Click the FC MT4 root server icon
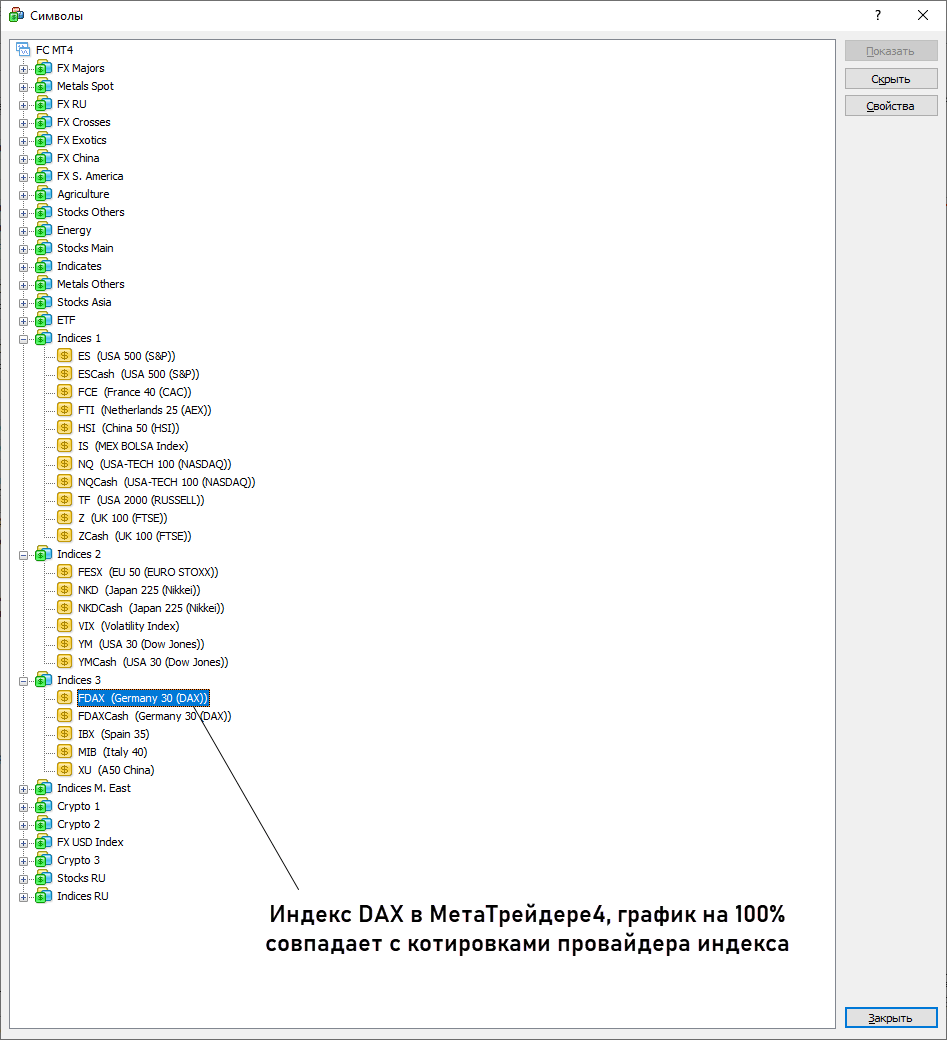The height and width of the screenshot is (1040, 947). point(24,50)
